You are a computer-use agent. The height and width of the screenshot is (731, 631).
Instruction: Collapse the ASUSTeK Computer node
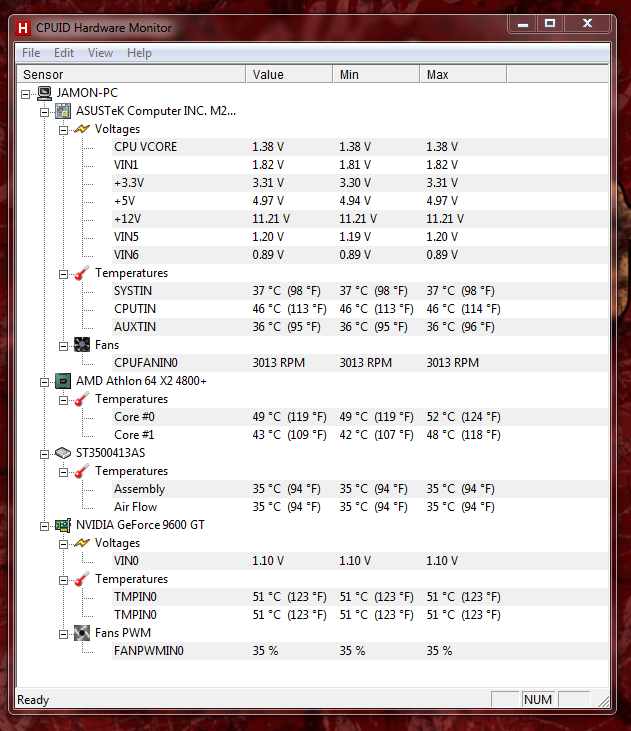[x=44, y=112]
